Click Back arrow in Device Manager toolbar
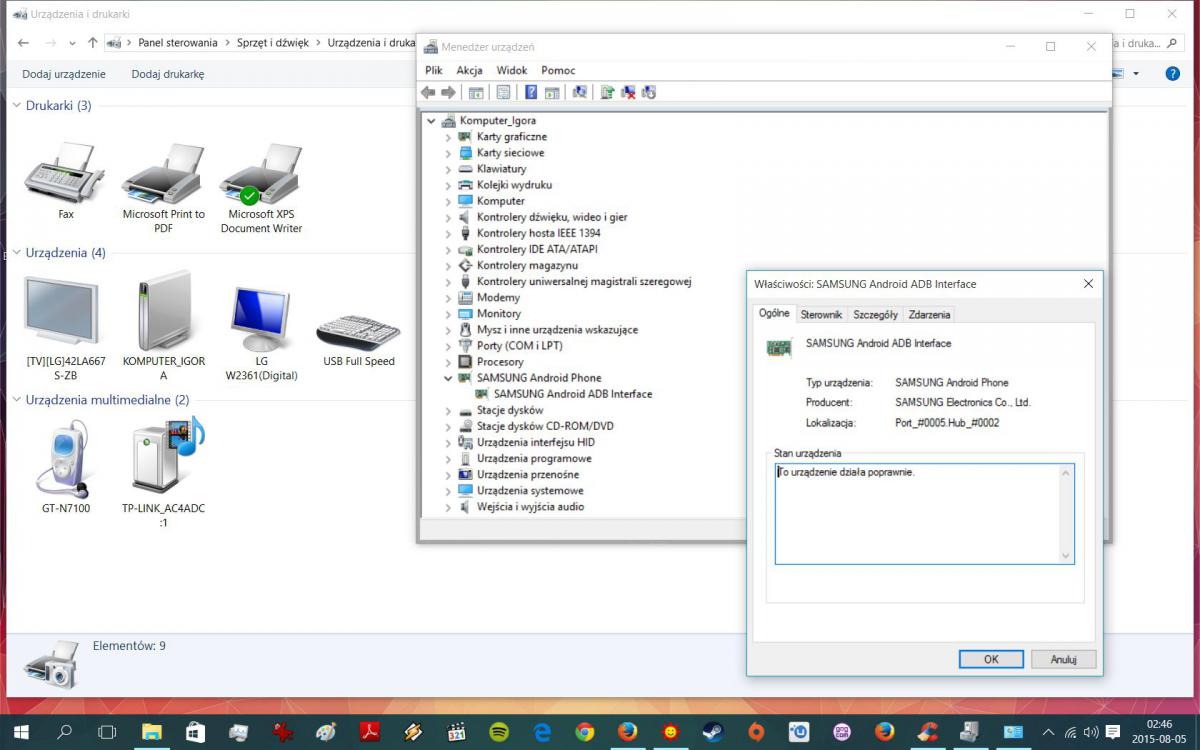The height and width of the screenshot is (750, 1200). click(428, 92)
